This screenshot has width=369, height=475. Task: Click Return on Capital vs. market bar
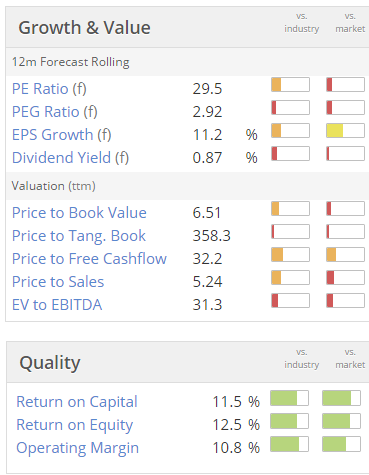[341, 398]
